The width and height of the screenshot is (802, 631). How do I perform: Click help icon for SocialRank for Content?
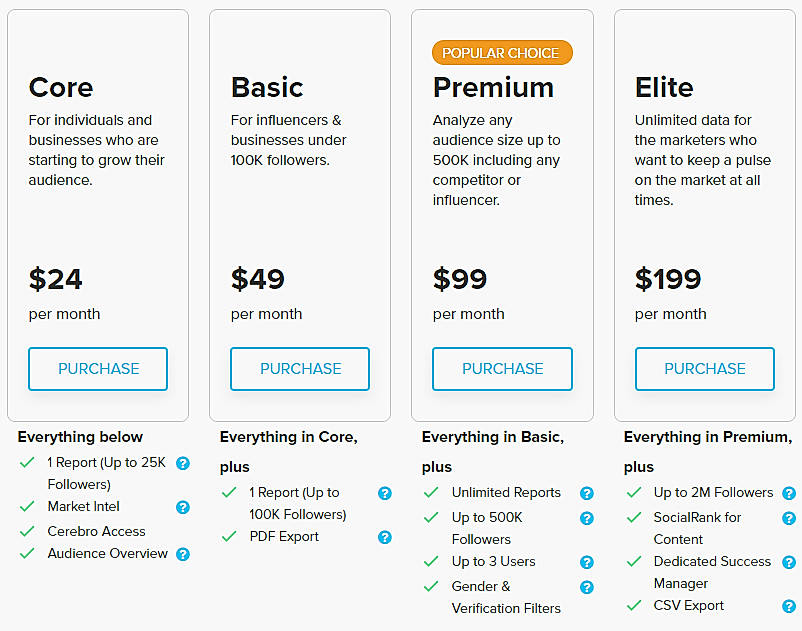[x=789, y=518]
